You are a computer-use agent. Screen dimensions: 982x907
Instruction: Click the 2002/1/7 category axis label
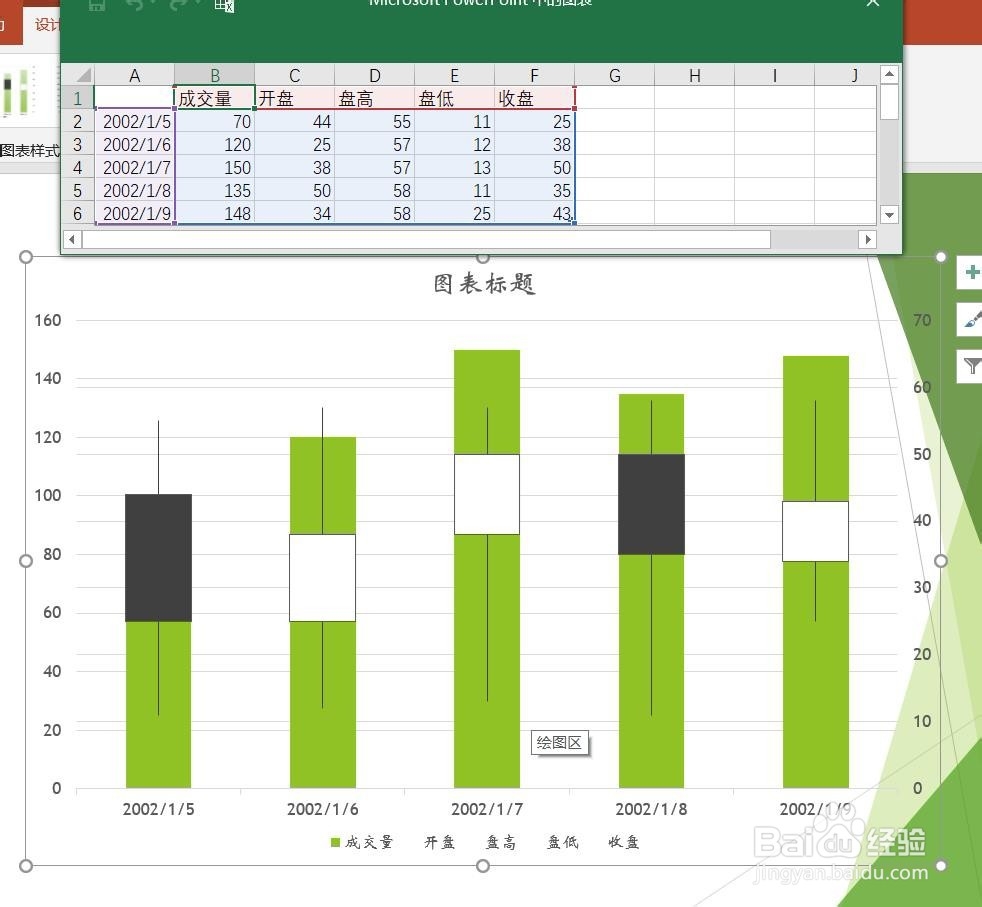click(487, 809)
